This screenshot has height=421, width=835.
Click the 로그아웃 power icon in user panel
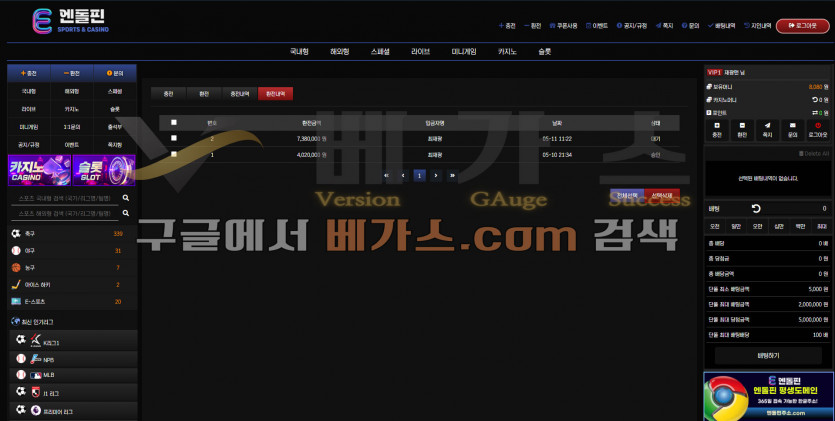818,130
